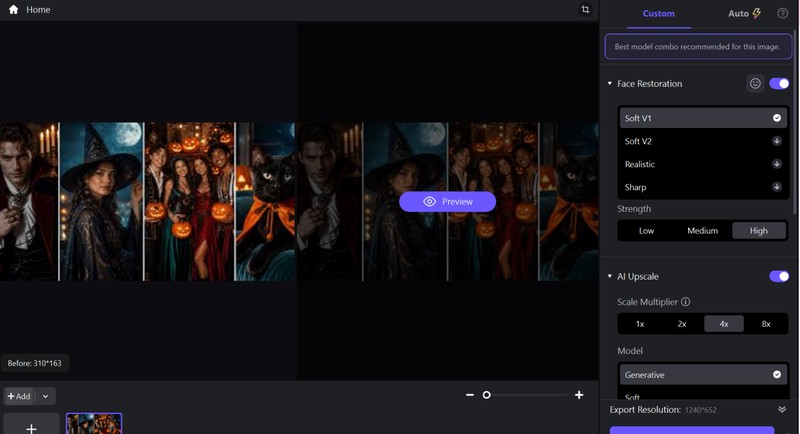Turn off the Face Restoration toggle

click(779, 84)
